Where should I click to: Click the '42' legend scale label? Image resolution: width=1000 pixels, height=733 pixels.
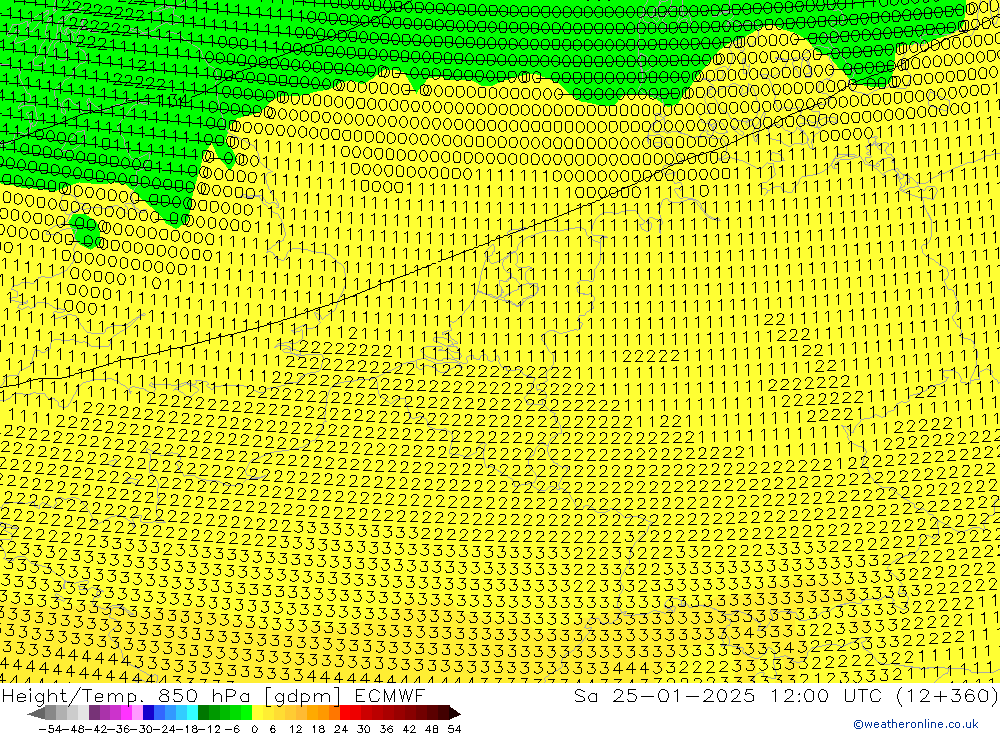click(x=409, y=729)
